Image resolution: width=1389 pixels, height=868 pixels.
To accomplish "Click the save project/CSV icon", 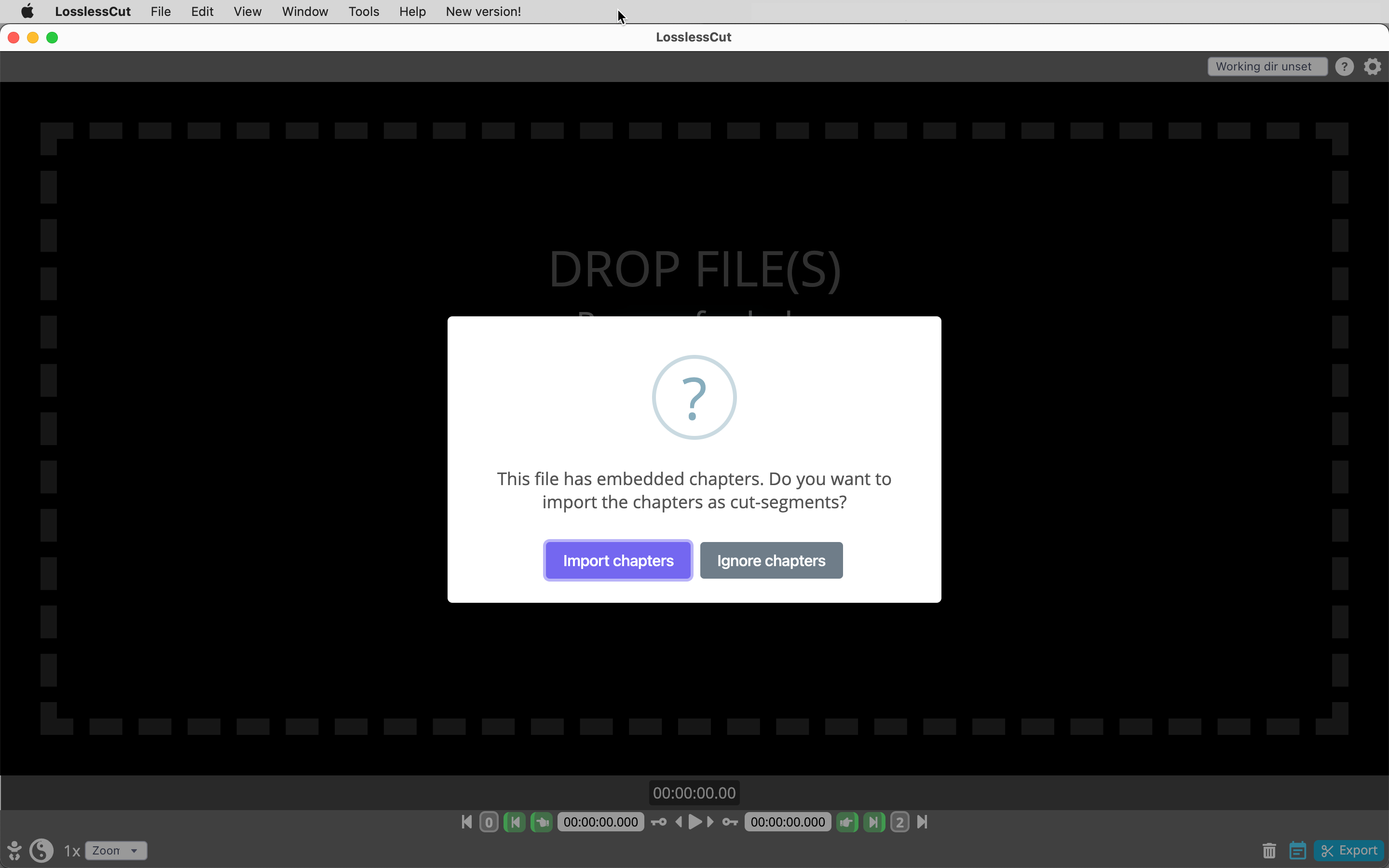I will click(x=1297, y=850).
